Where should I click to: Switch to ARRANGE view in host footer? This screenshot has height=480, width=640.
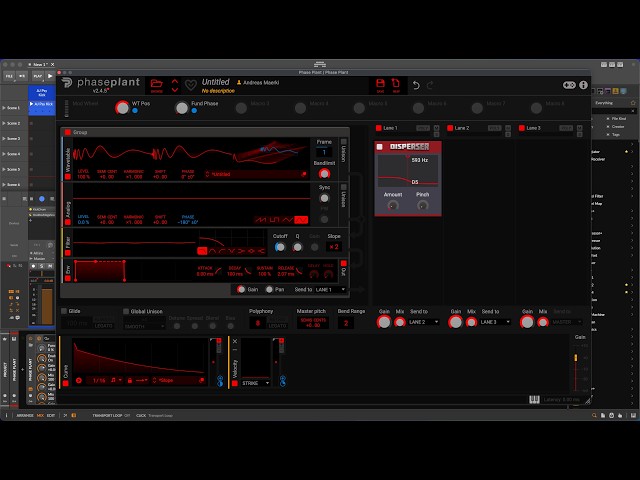click(25, 416)
